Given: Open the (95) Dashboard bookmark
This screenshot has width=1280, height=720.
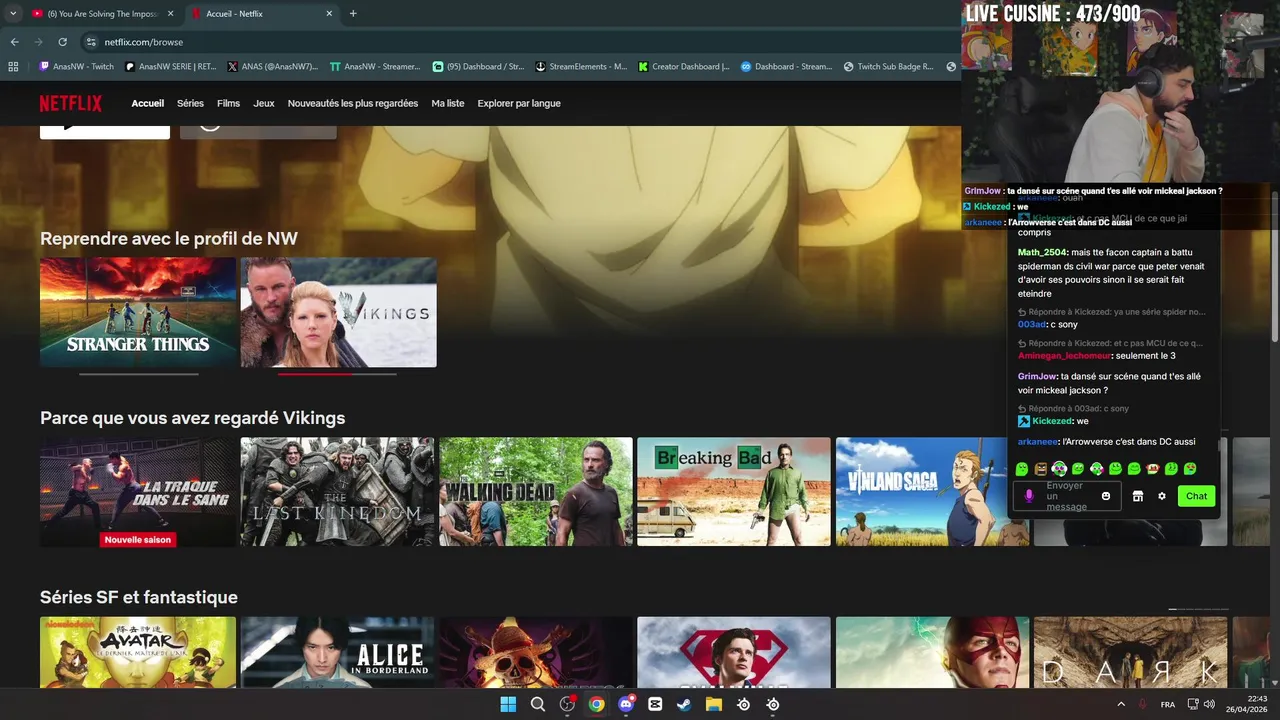Looking at the screenshot, I should click(x=478, y=67).
